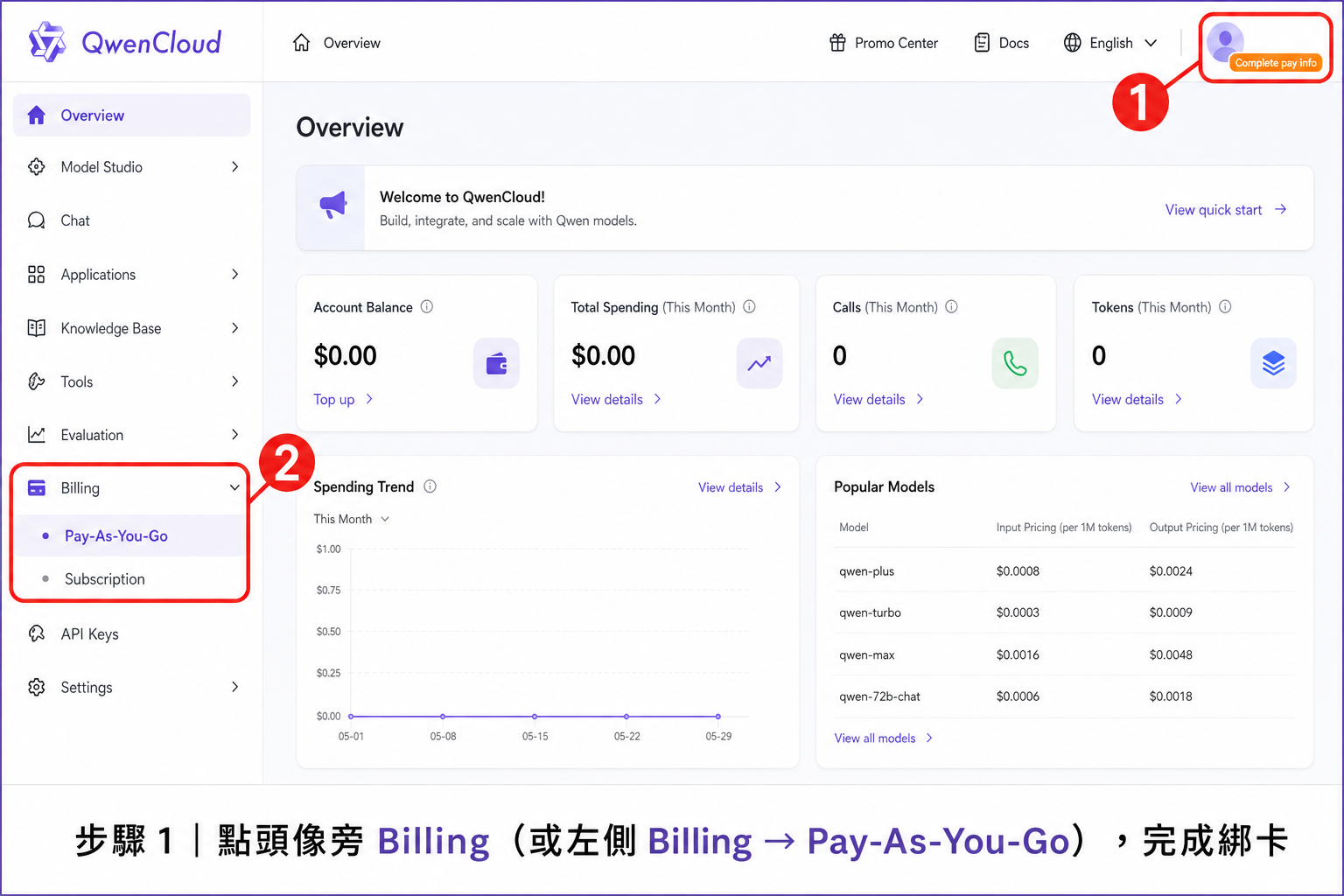Click the Promo Center gift icon
The image size is (1344, 896).
pyautogui.click(x=837, y=43)
